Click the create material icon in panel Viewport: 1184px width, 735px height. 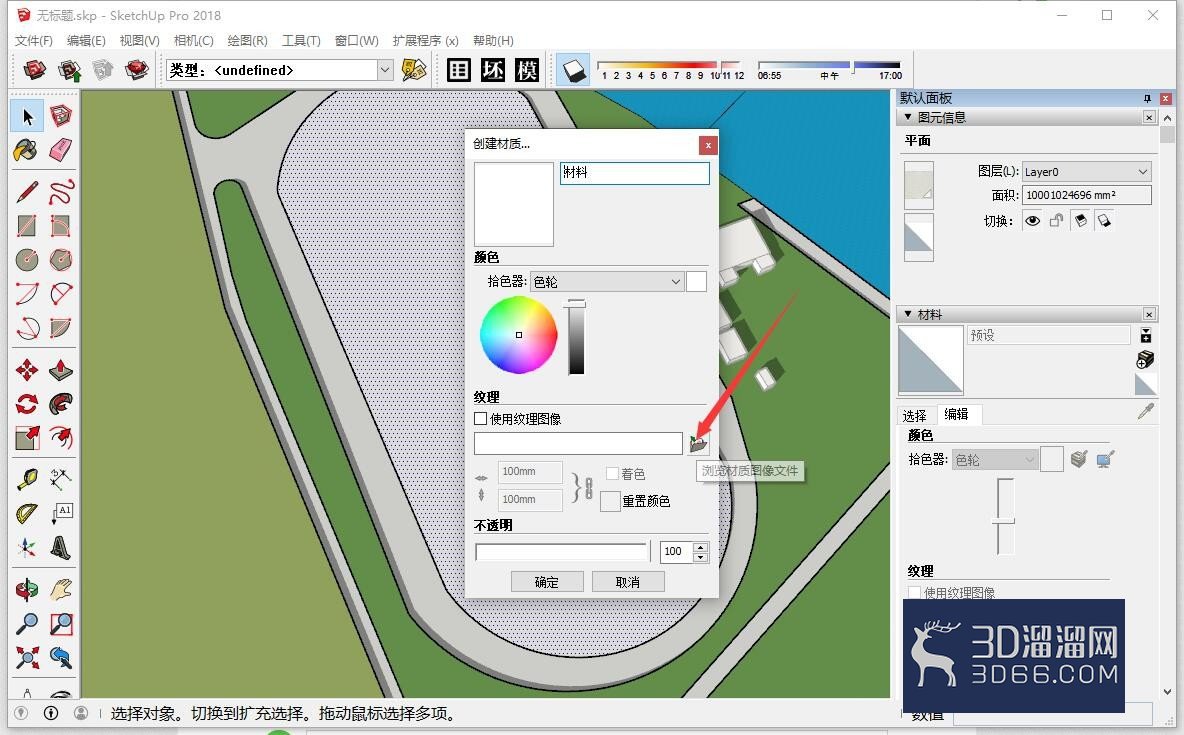point(1145,360)
